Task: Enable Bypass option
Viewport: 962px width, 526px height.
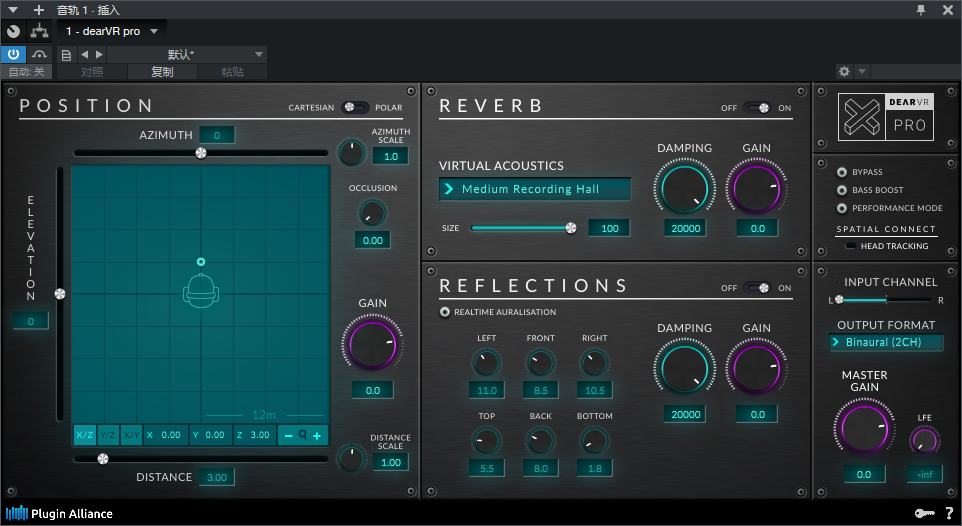Action: click(x=842, y=172)
